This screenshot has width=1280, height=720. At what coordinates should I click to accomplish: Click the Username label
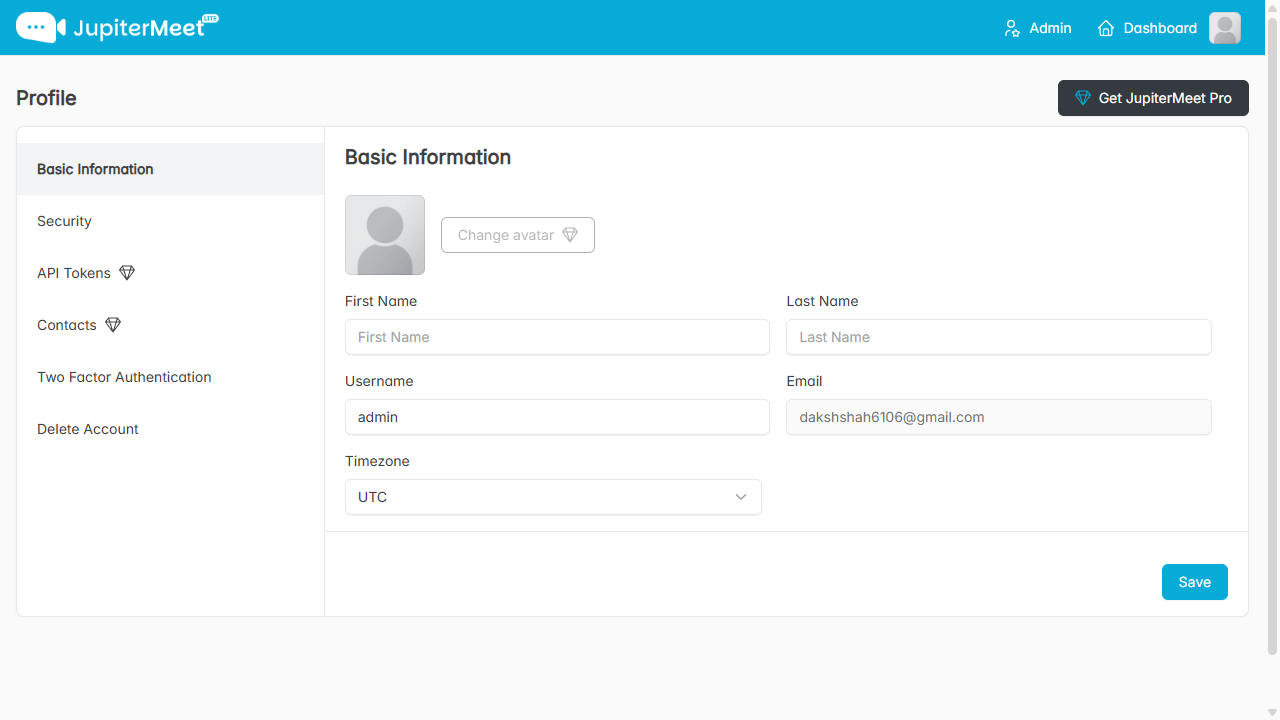(379, 381)
